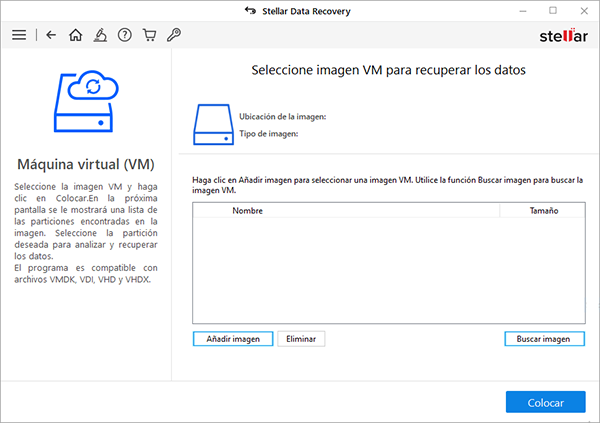Screen dimensions: 600x423
Task: Close the Stellar Data Recovery window
Action: point(584,11)
